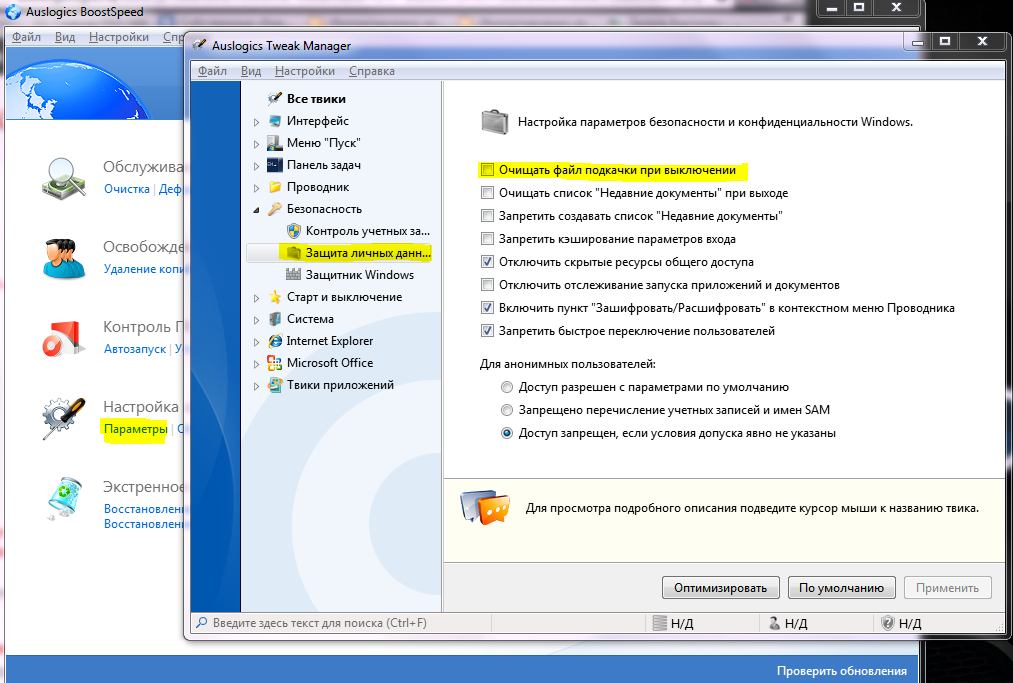
Task: Select access denied unless explicitly specified
Action: (507, 433)
